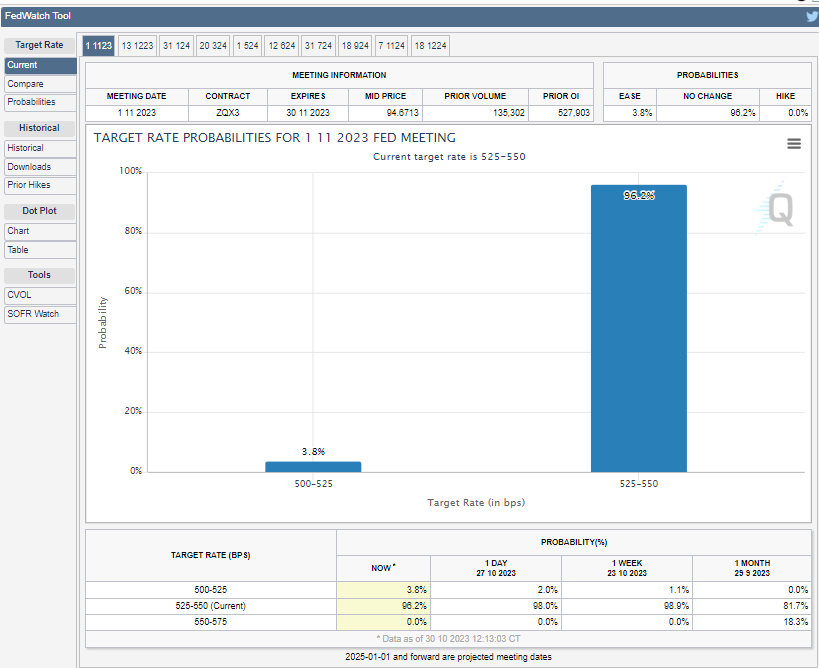This screenshot has height=668, width=819.
Task: Click the Twitter bird icon in header
Action: (x=811, y=16)
